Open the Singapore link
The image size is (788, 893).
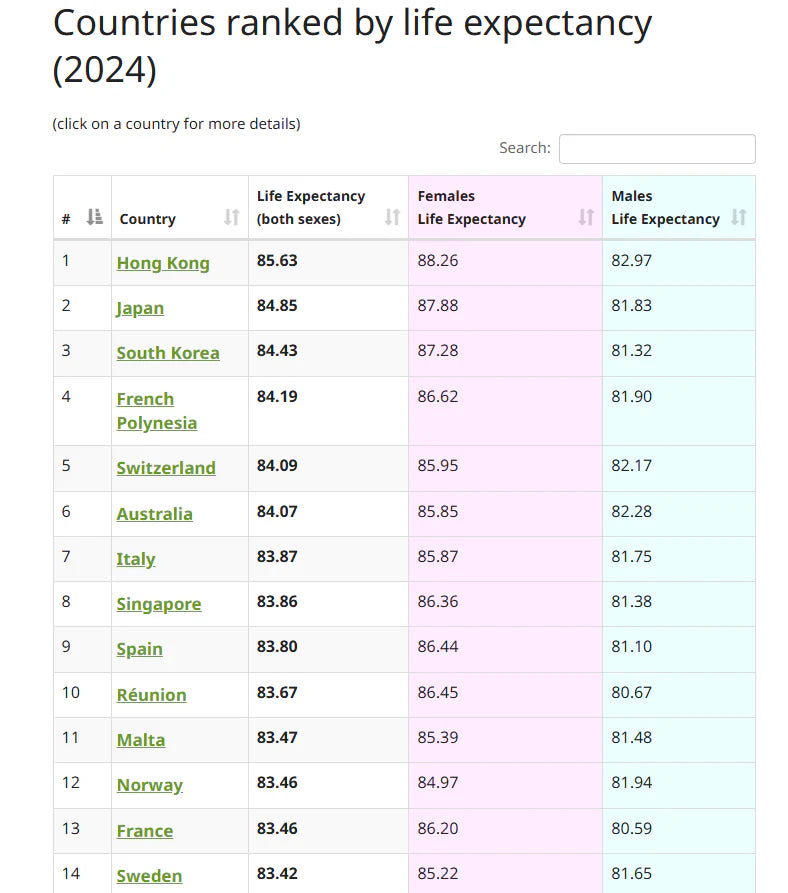coord(159,604)
